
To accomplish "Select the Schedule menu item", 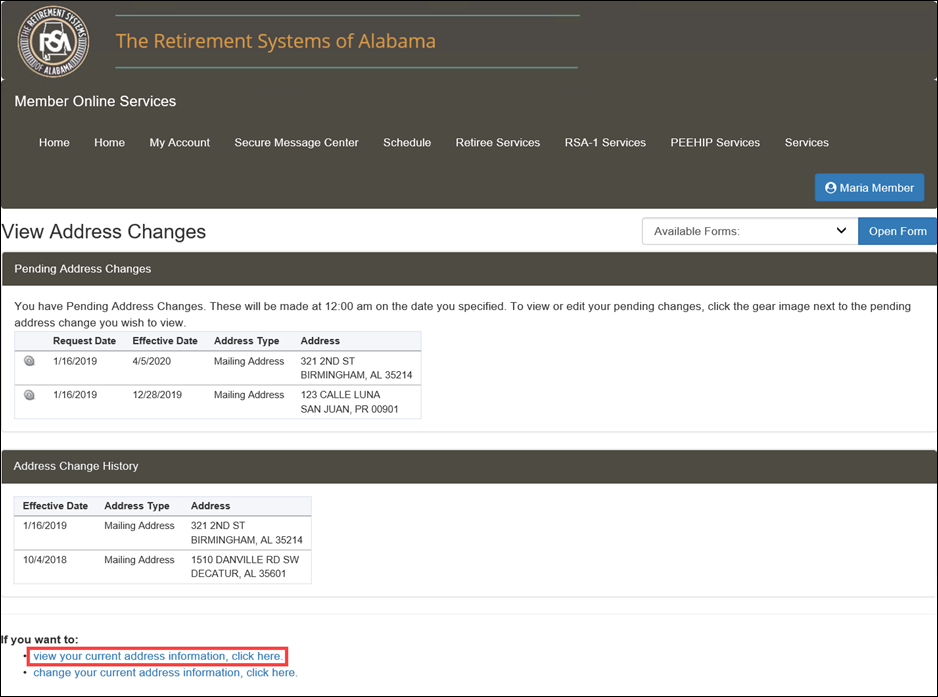I will [x=407, y=143].
